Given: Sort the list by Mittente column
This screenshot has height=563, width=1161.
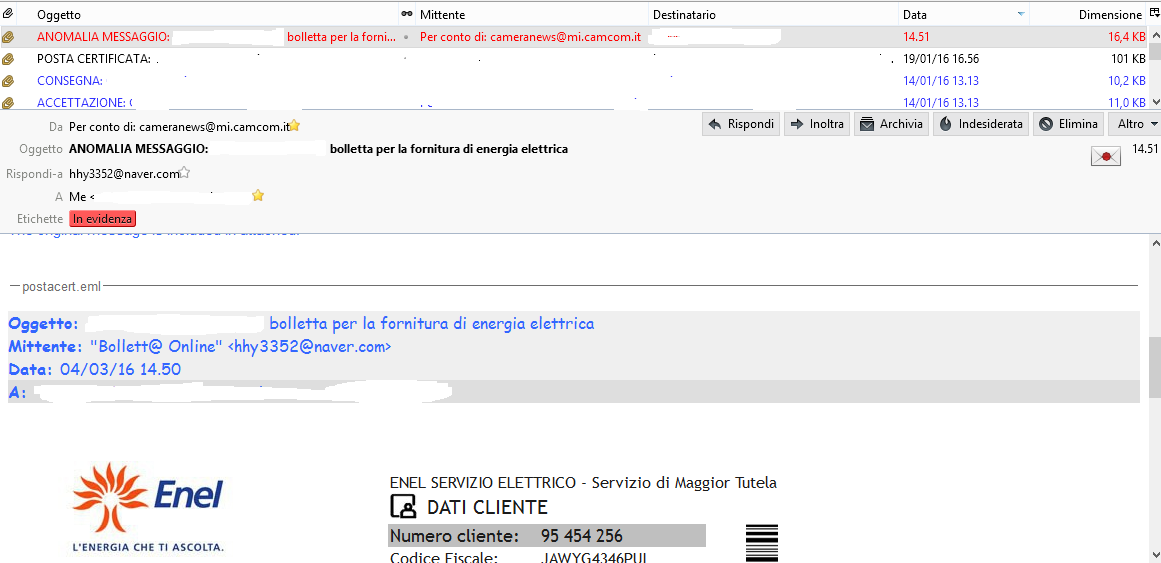Looking at the screenshot, I should [x=442, y=15].
